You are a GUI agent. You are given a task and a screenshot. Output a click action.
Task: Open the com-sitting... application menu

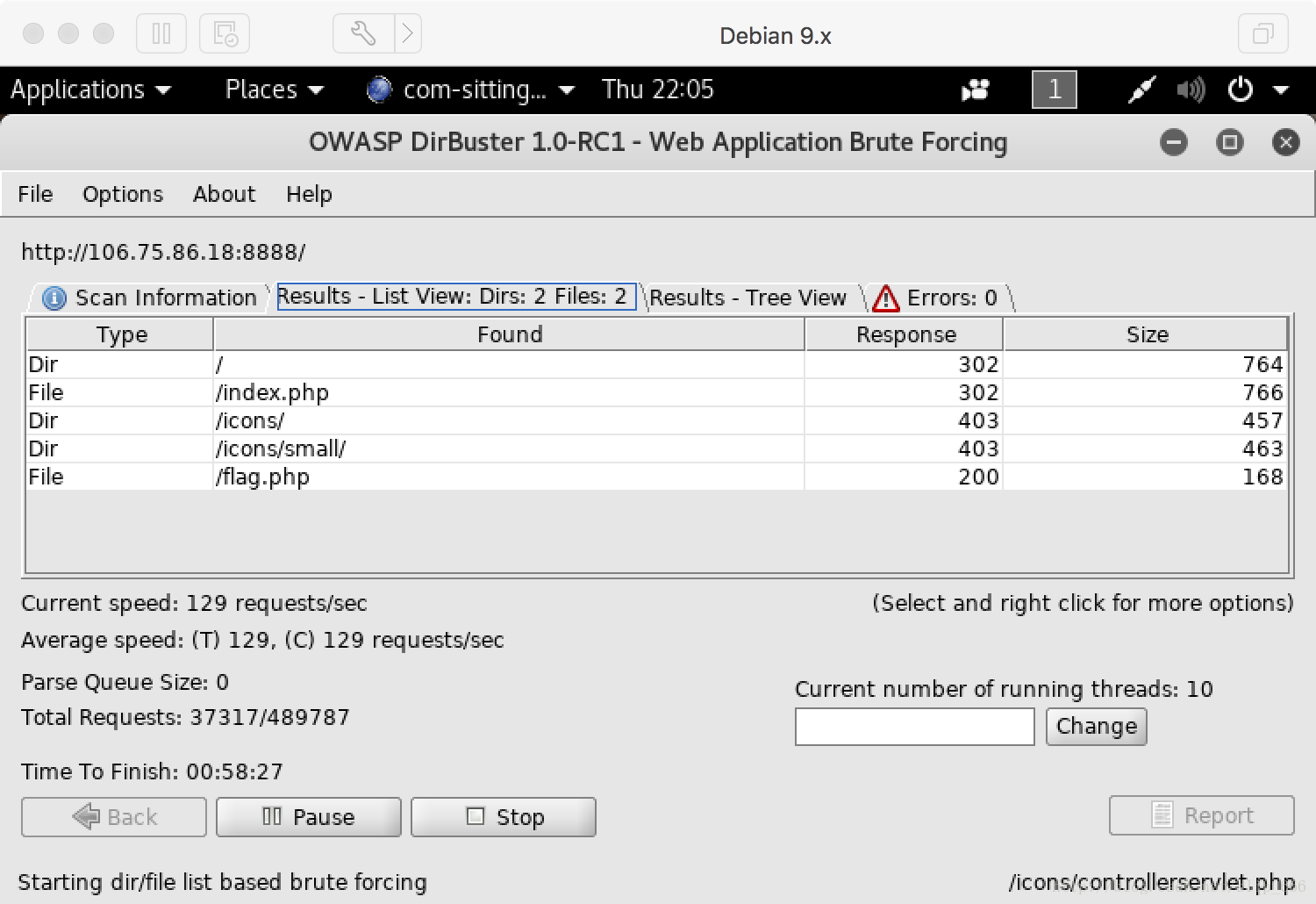470,90
